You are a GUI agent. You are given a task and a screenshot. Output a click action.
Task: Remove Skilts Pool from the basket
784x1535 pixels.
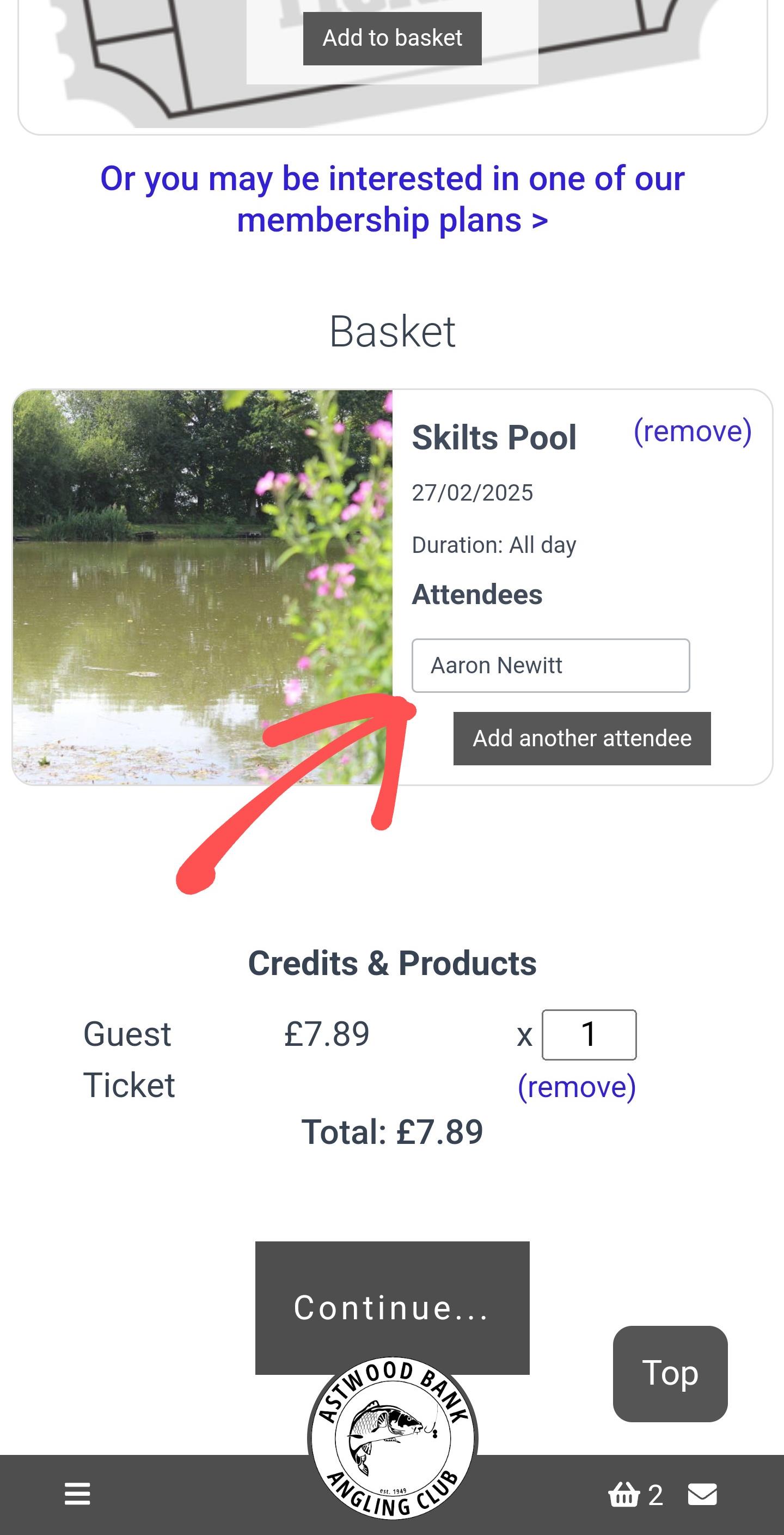pyautogui.click(x=692, y=431)
